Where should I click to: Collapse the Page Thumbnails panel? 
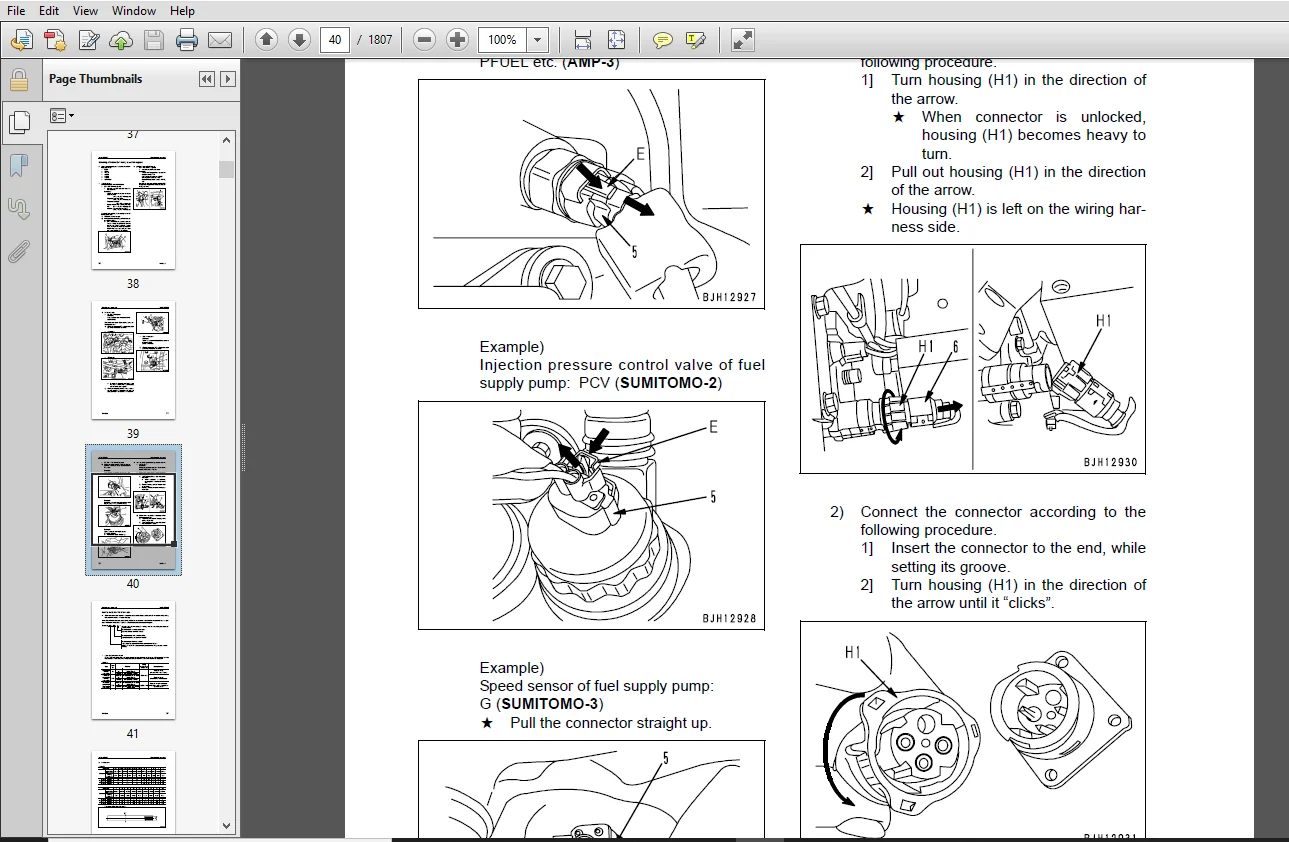coord(207,79)
